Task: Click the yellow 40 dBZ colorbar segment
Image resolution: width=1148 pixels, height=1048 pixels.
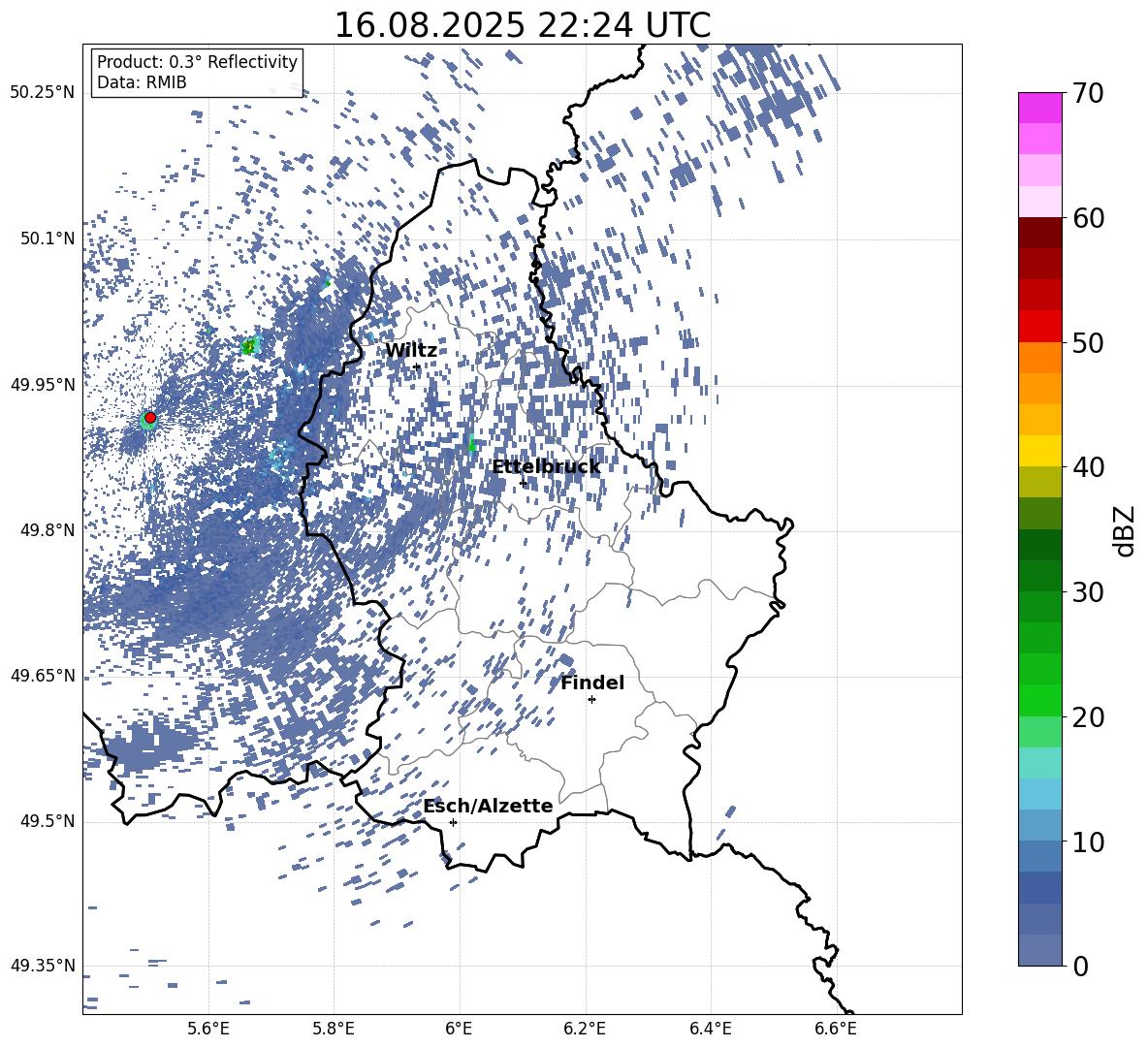Action: 1039,451
